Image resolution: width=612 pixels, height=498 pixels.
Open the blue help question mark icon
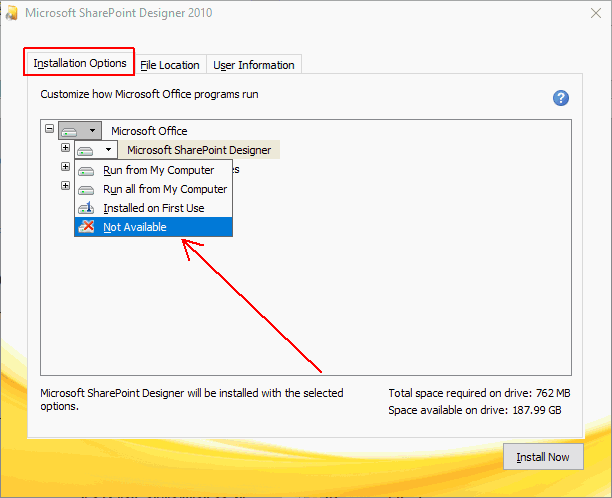coord(560,98)
